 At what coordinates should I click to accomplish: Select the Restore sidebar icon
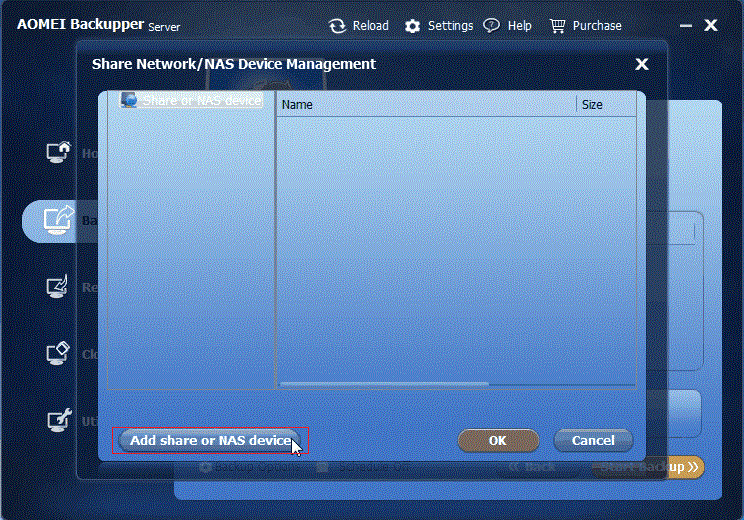pos(57,287)
